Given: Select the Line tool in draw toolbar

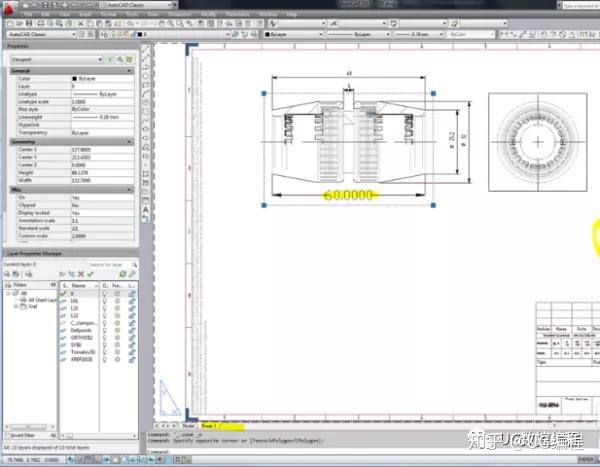Looking at the screenshot, I should 146,49.
